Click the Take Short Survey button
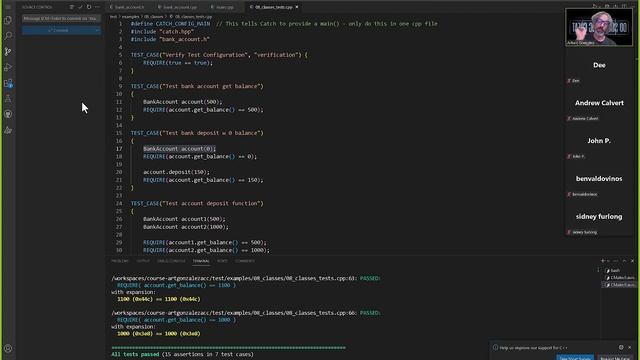The height and width of the screenshot is (360, 640). click(x=575, y=358)
